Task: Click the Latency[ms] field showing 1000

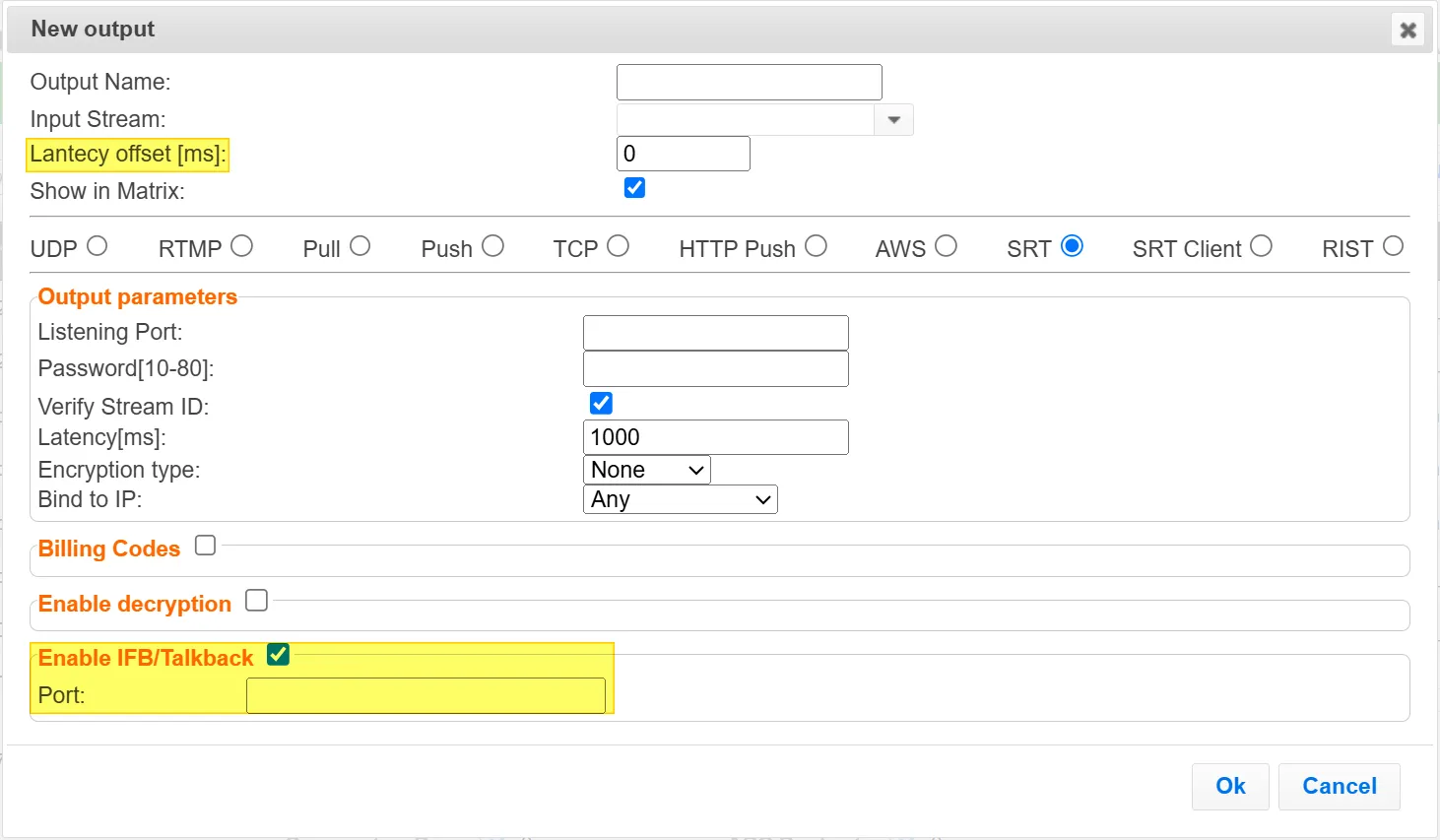Action: pos(715,437)
